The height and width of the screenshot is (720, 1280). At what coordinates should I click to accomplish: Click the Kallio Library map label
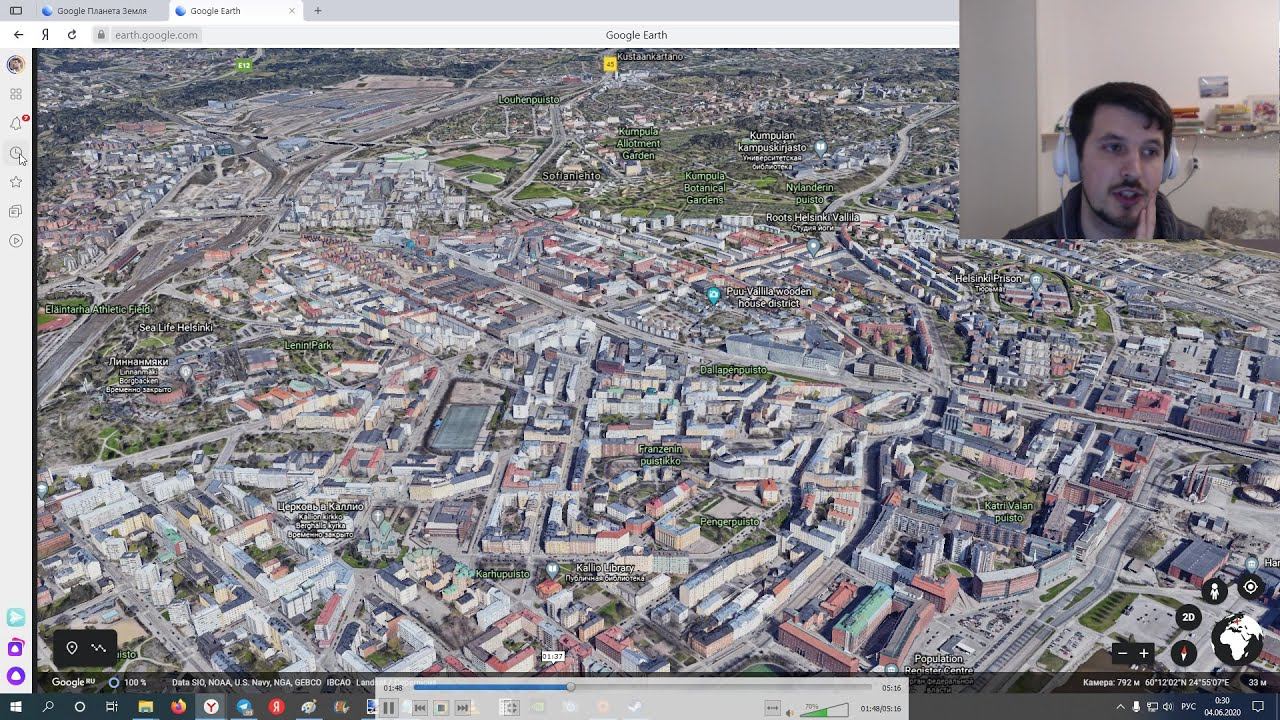(x=605, y=568)
